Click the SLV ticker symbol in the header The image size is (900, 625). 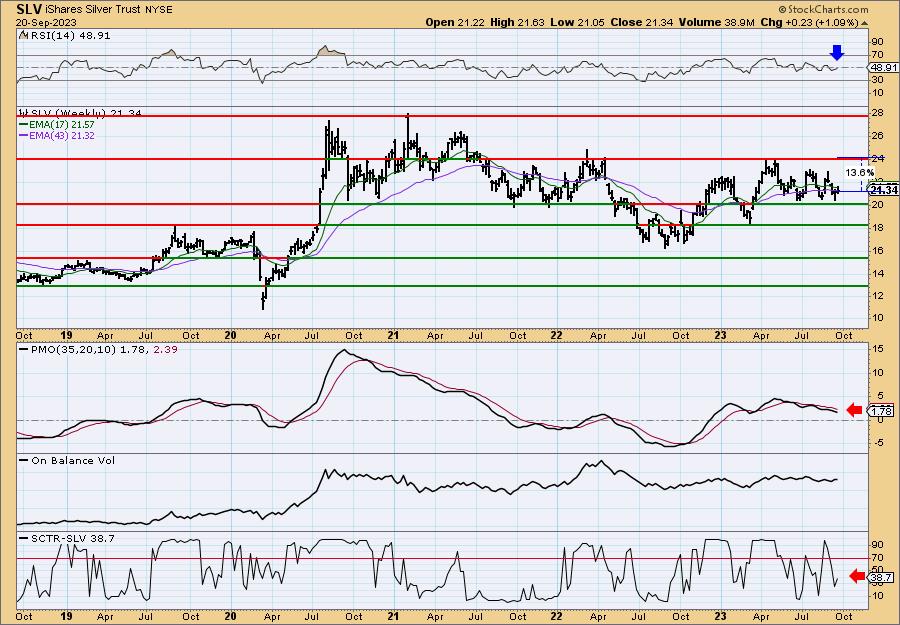click(x=28, y=9)
